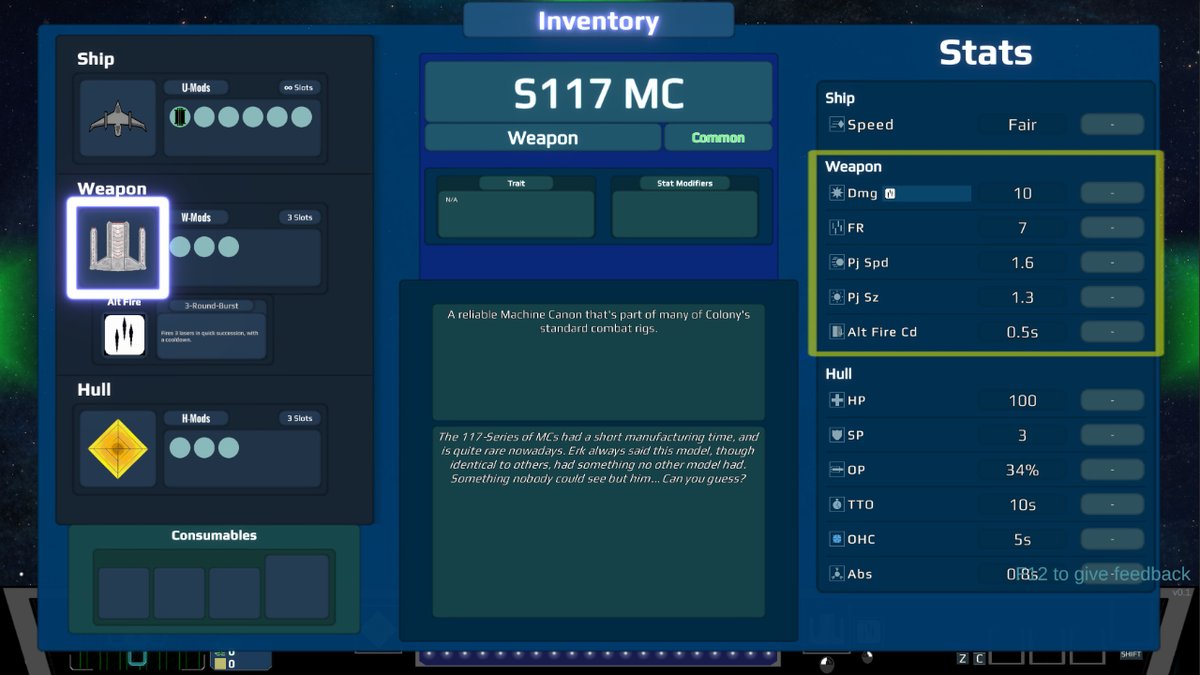This screenshot has height=675, width=1200.
Task: Click the U-Mods label
Action: point(195,87)
